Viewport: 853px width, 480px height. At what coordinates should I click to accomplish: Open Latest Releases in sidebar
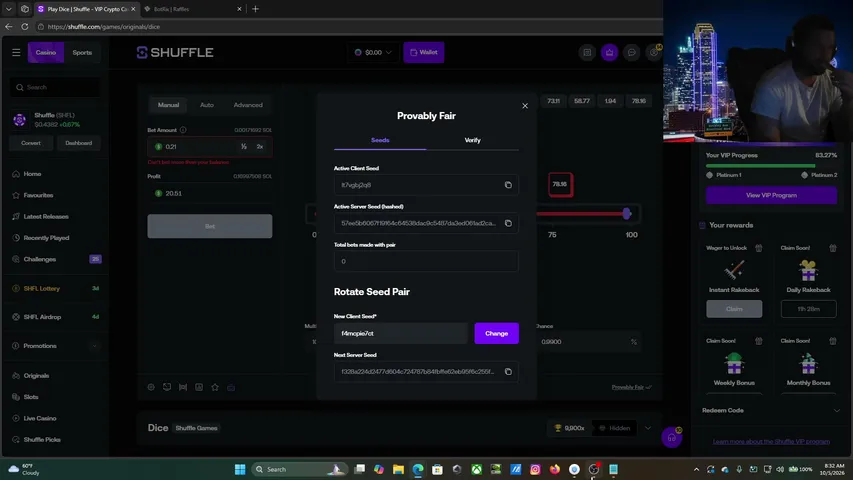[x=46, y=217]
